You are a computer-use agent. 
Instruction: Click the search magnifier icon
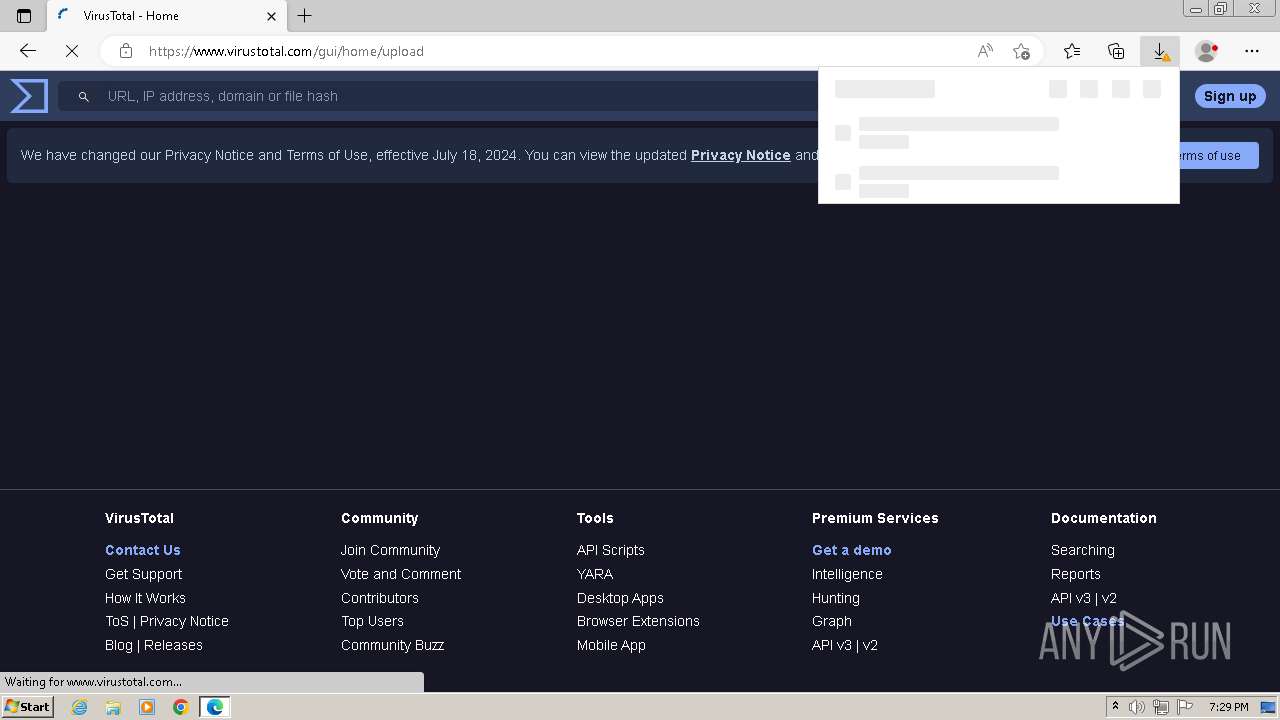pyautogui.click(x=84, y=96)
